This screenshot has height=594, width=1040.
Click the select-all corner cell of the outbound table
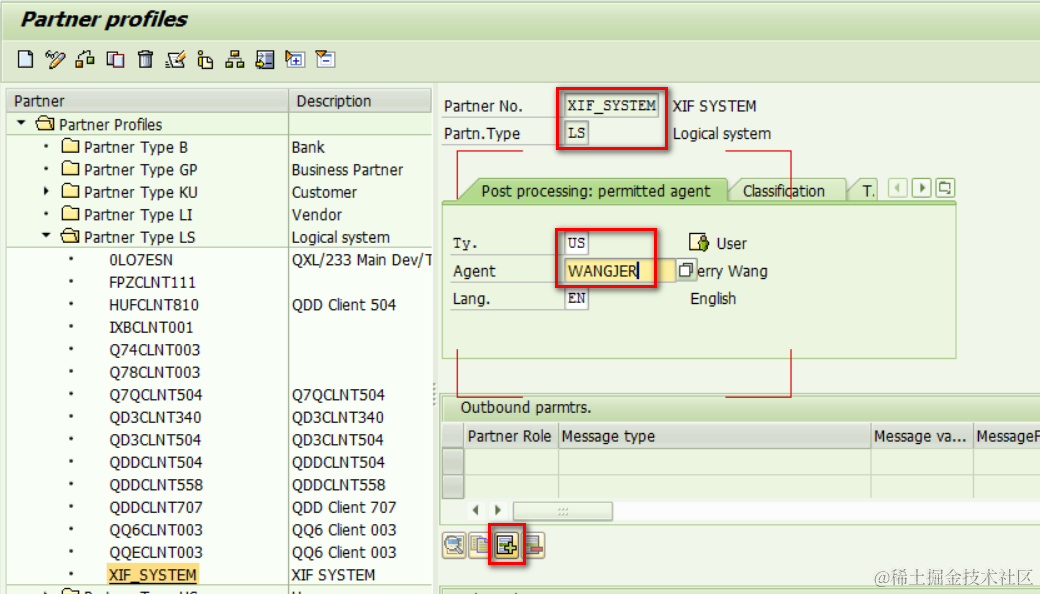click(453, 436)
